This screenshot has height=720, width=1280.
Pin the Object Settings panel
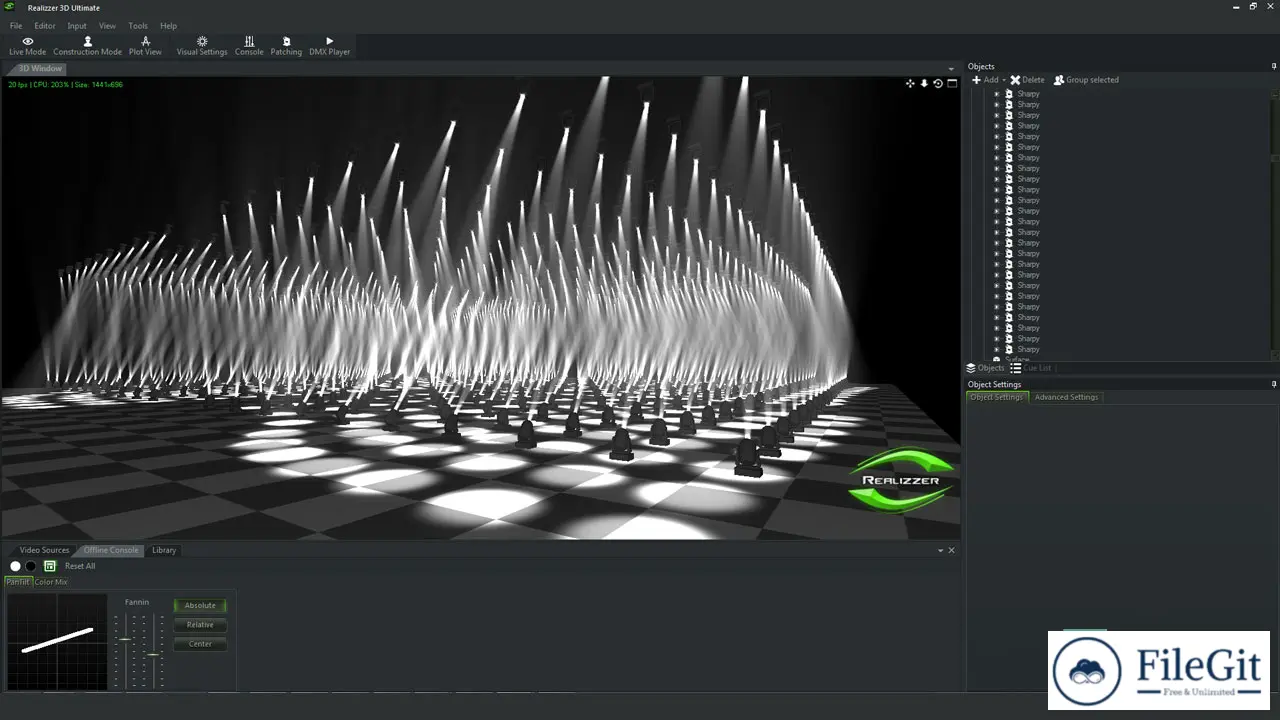[x=1274, y=384]
